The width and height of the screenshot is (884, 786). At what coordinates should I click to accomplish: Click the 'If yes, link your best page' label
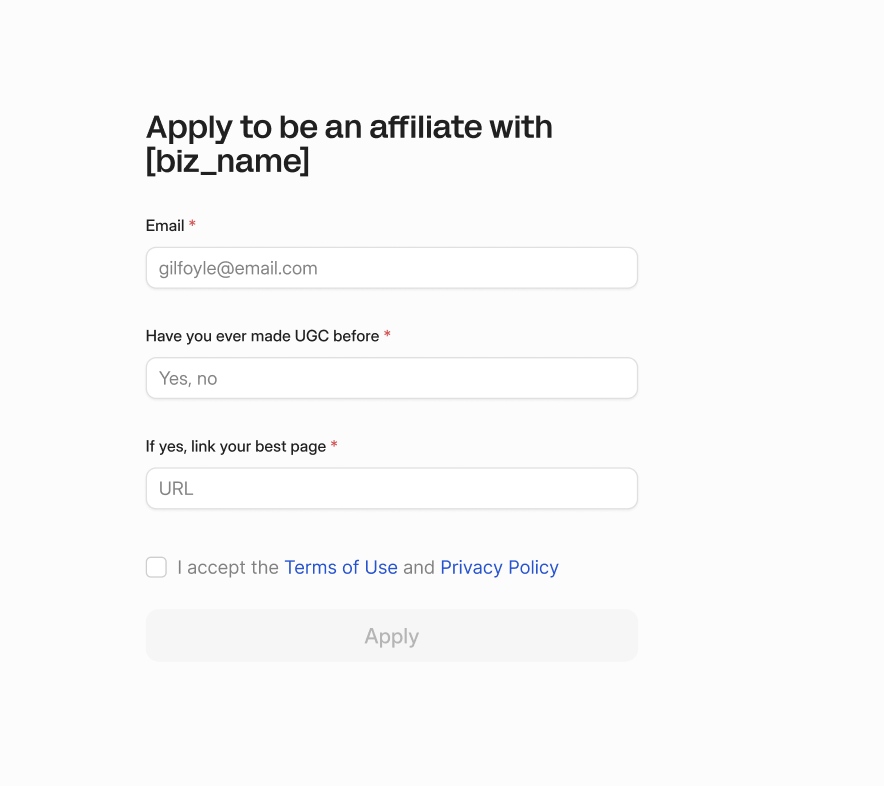coord(236,446)
